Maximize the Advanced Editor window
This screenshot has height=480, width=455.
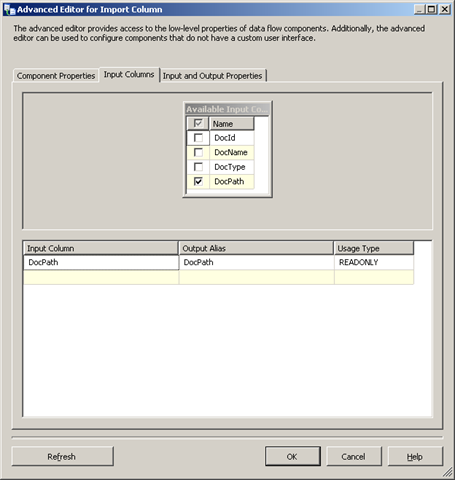[x=432, y=9]
